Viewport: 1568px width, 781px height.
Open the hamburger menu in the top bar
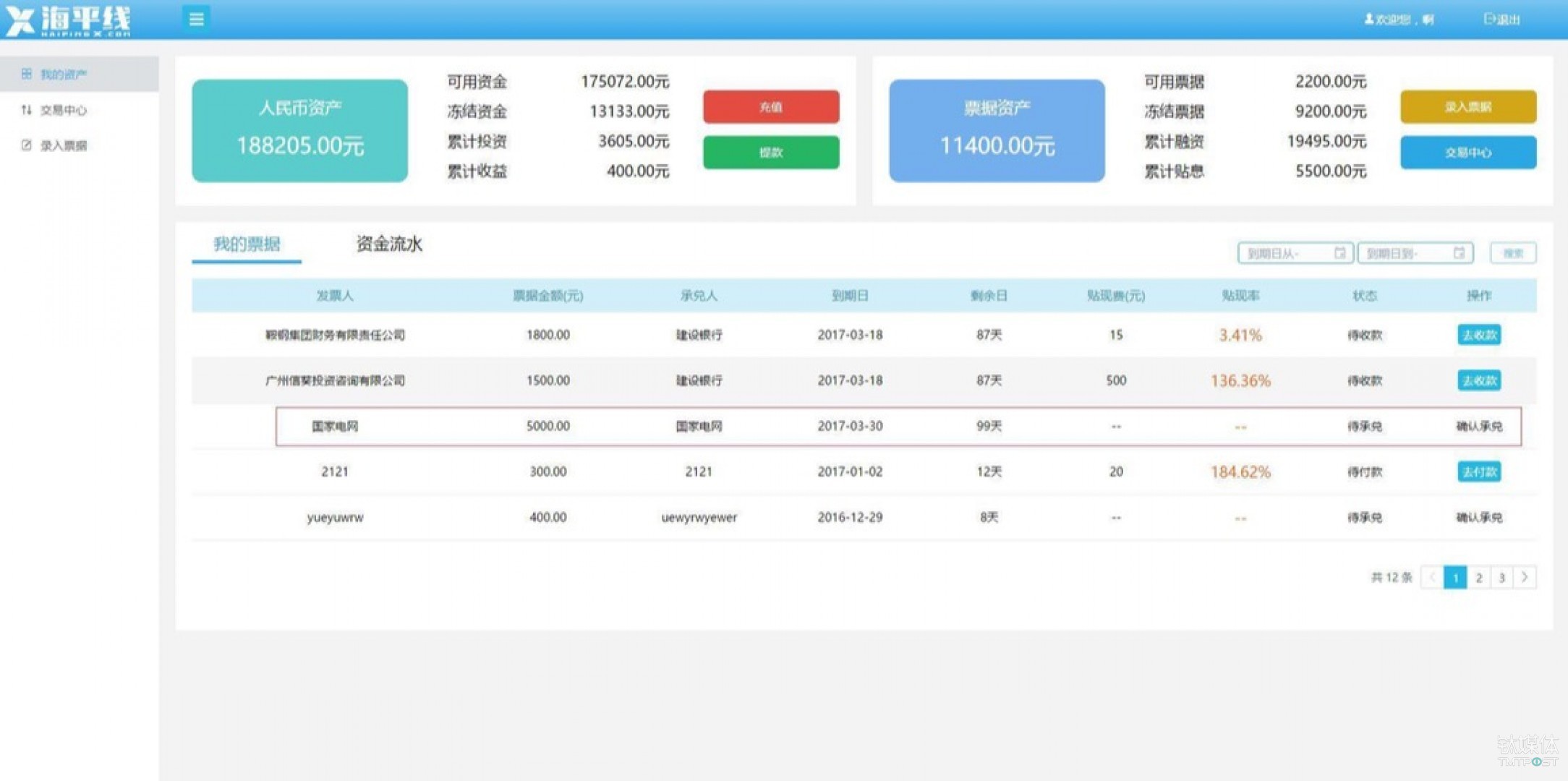[x=195, y=19]
